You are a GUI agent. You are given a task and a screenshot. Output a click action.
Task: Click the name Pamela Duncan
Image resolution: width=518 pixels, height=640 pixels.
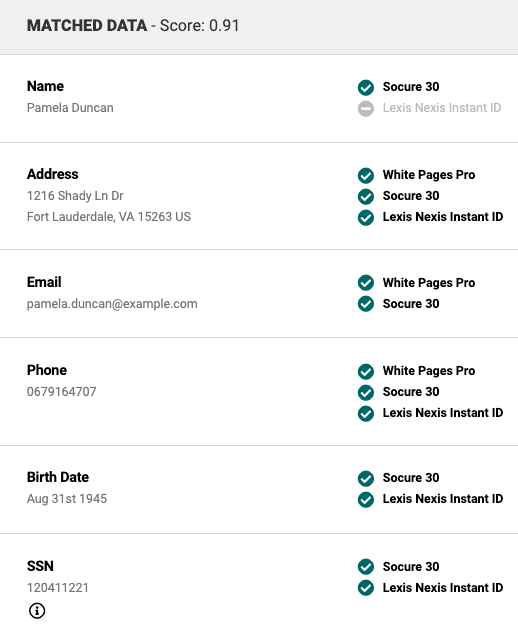click(x=70, y=108)
